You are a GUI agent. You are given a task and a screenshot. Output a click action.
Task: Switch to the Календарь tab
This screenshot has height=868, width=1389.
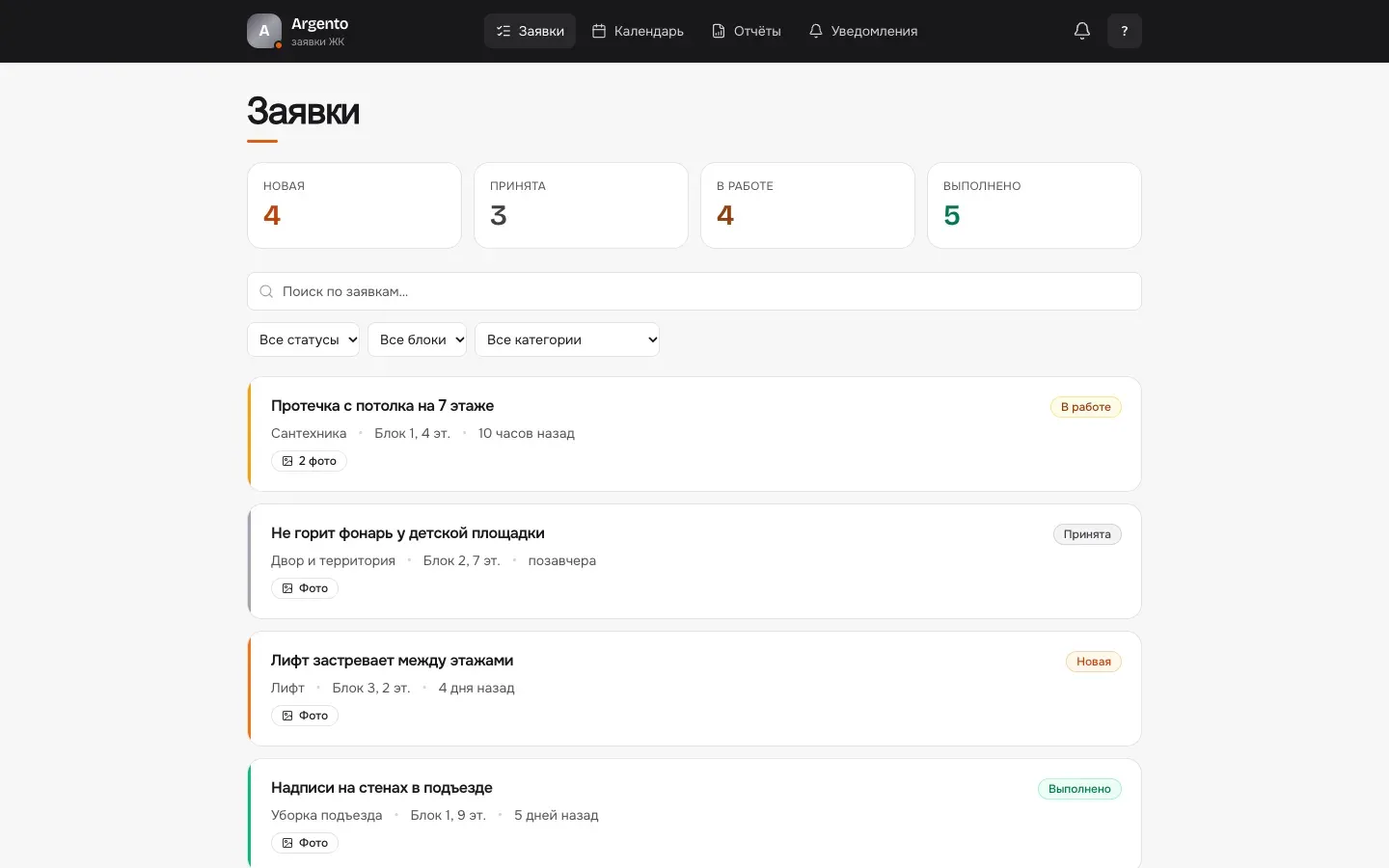[638, 31]
